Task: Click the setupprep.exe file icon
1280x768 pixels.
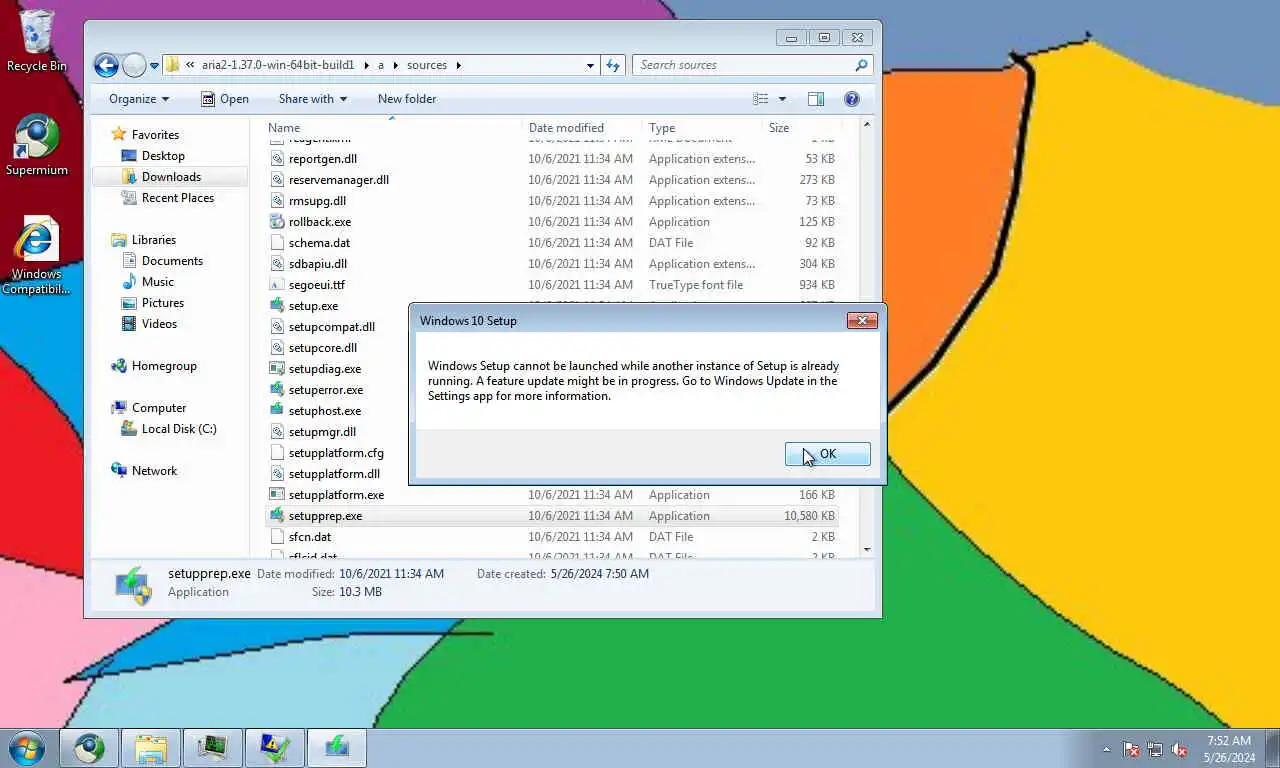Action: pos(278,516)
